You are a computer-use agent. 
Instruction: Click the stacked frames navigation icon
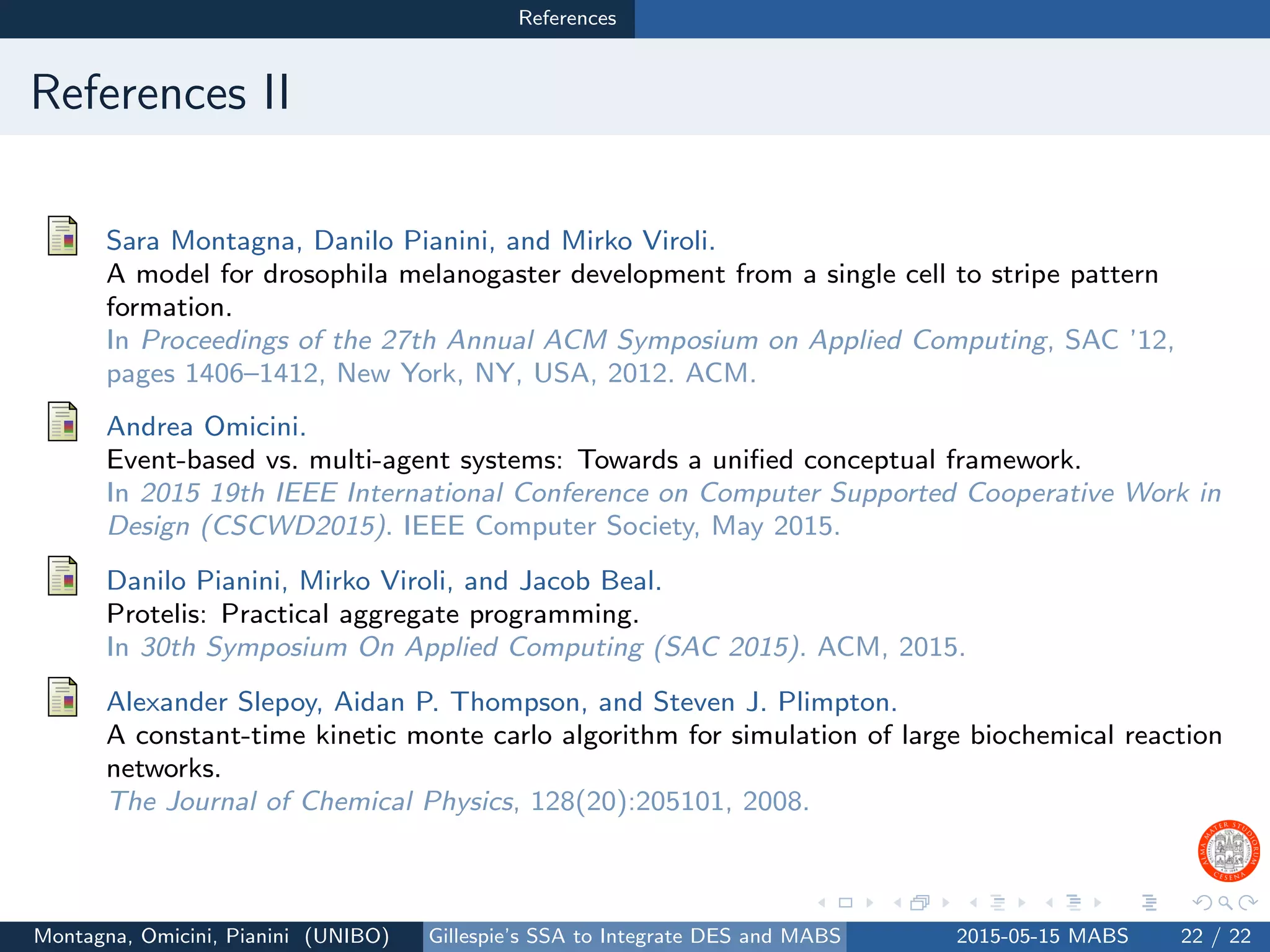click(x=920, y=903)
